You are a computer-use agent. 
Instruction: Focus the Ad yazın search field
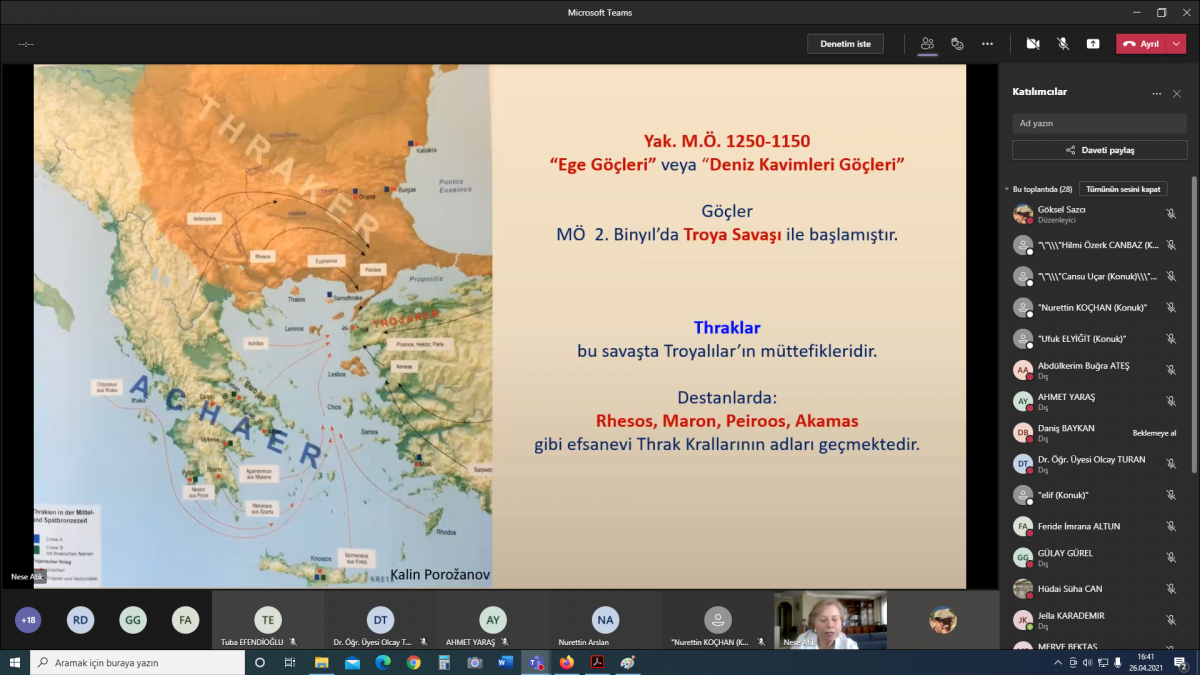1099,123
